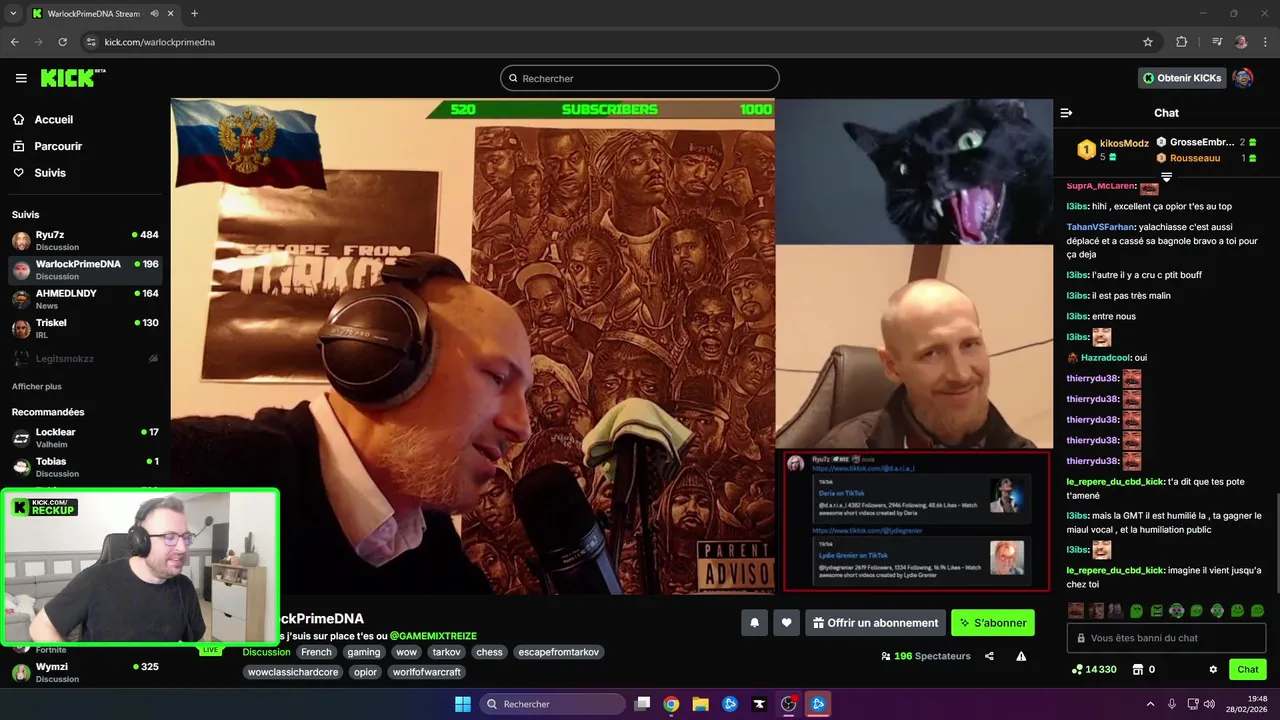This screenshot has width=1280, height=720.
Task: Toggle the heart follow button
Action: 786,623
